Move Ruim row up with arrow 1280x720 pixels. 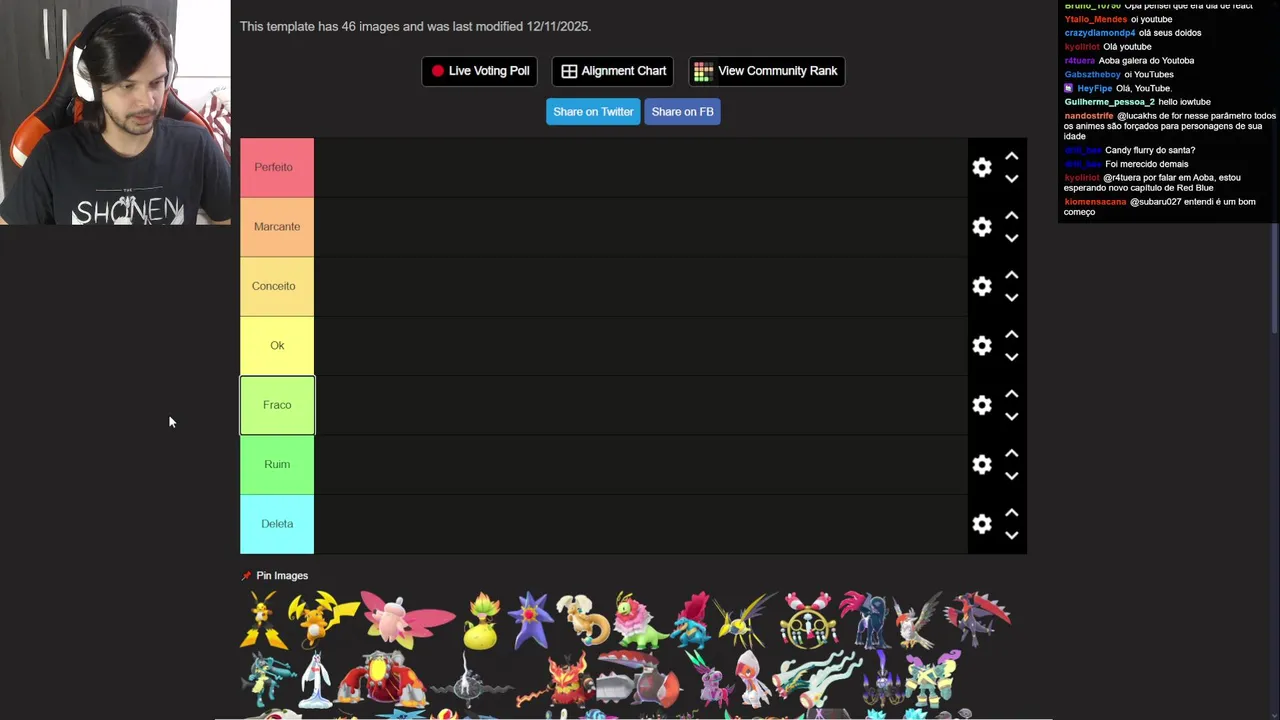[x=1012, y=453]
